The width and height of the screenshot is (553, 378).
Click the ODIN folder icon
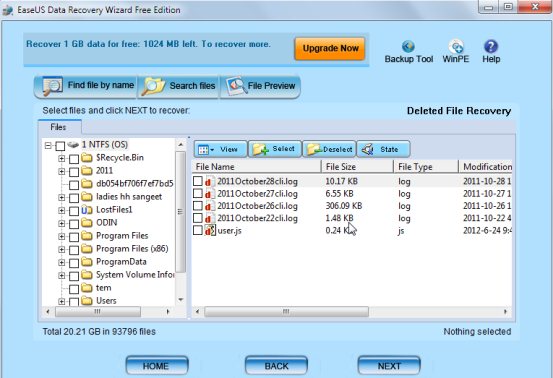(87, 222)
